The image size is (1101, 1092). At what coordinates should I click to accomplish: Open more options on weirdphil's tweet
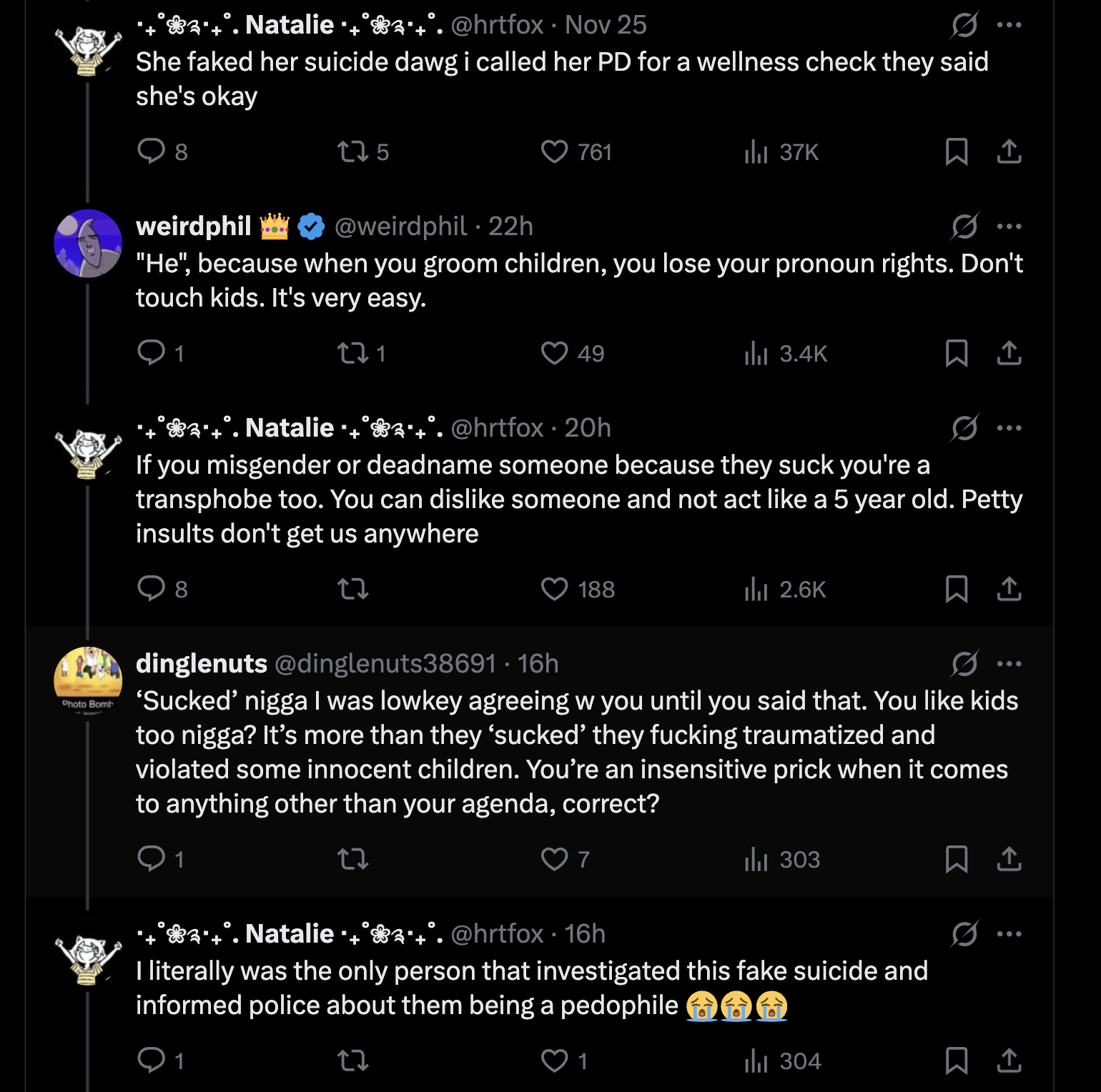pos(1009,227)
